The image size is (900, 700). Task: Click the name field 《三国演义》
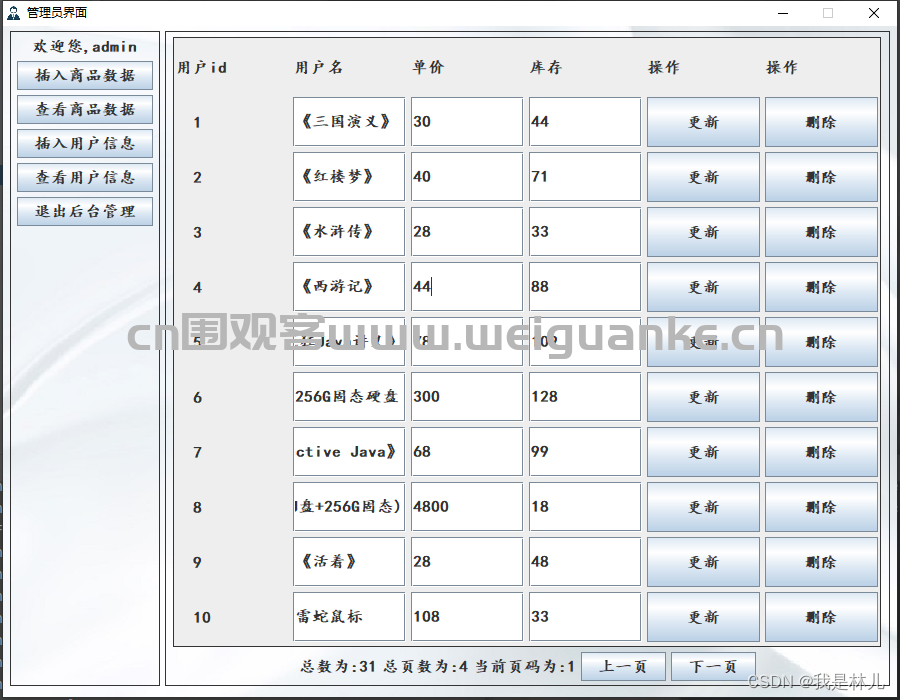click(x=349, y=122)
